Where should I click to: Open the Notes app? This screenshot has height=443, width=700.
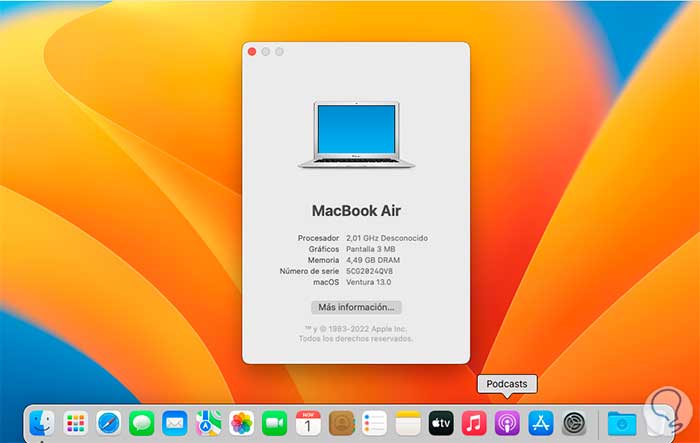click(408, 422)
